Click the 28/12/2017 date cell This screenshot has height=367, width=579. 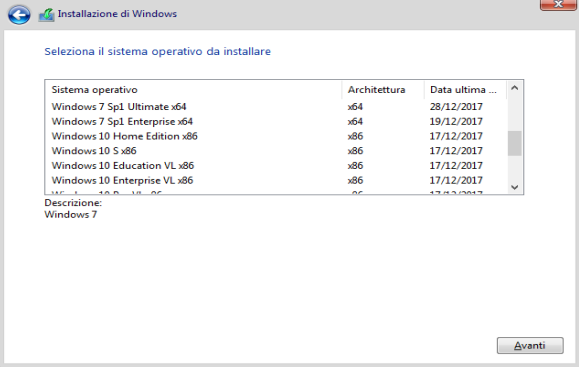point(456,107)
